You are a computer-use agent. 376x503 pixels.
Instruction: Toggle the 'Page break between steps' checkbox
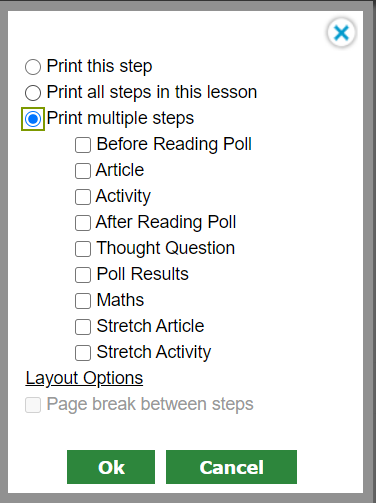click(33, 405)
